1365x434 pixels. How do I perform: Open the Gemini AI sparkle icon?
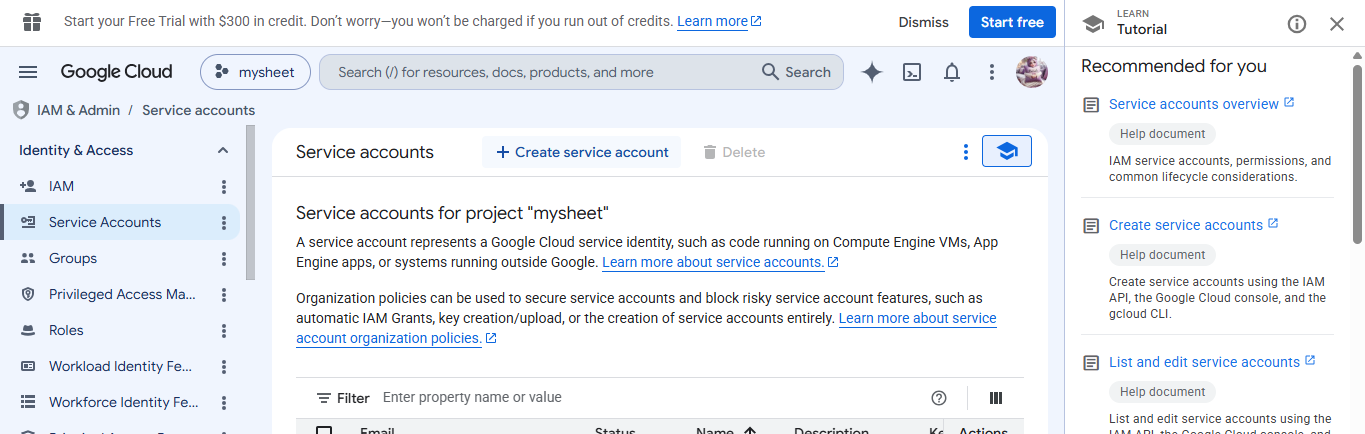click(872, 72)
